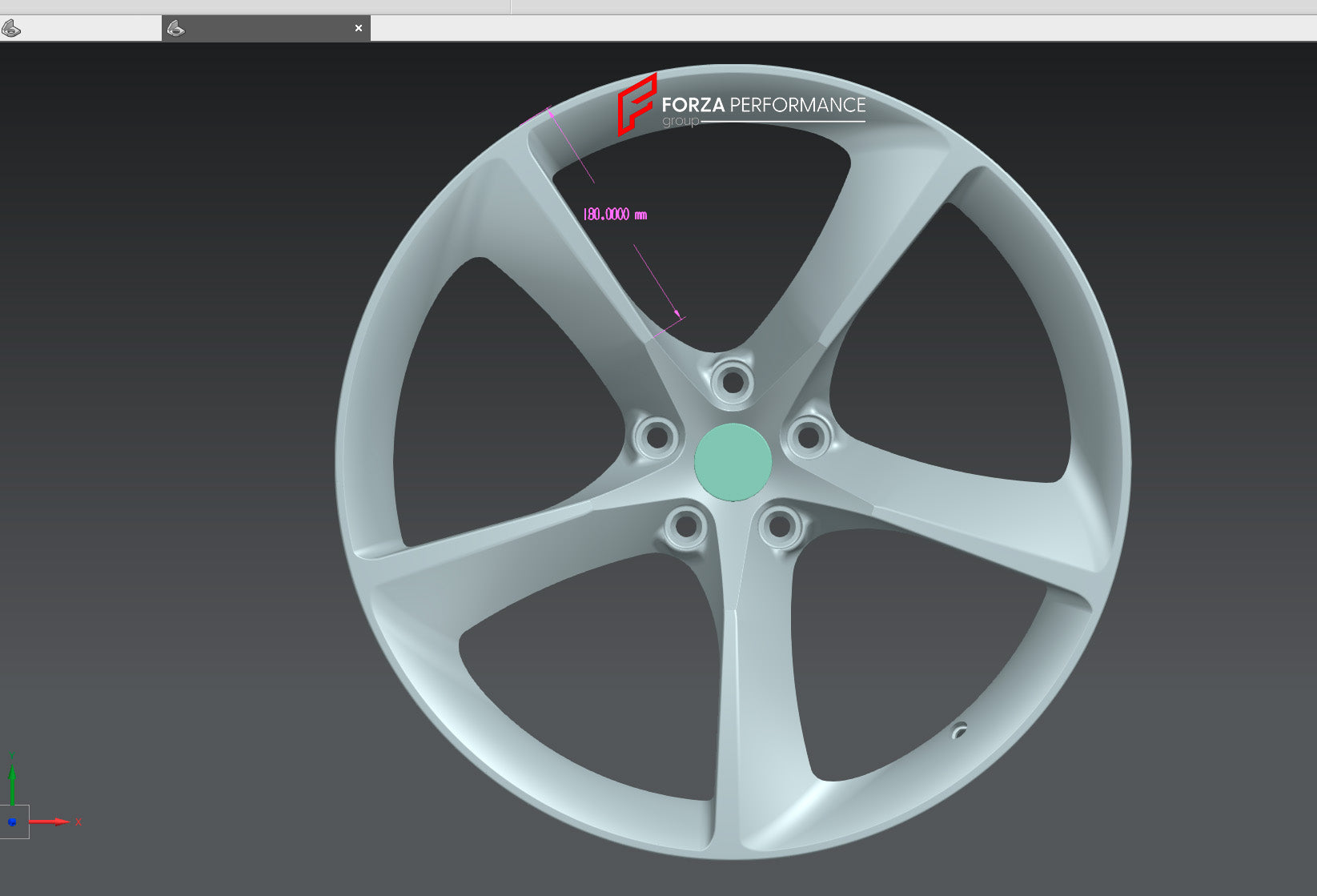Click the blue Z axis dot in the triad
Image resolution: width=1317 pixels, height=896 pixels.
coord(12,822)
